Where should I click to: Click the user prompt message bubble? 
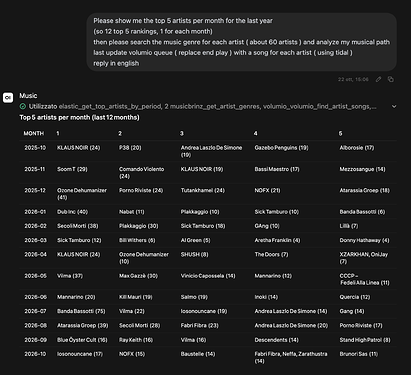point(242,42)
